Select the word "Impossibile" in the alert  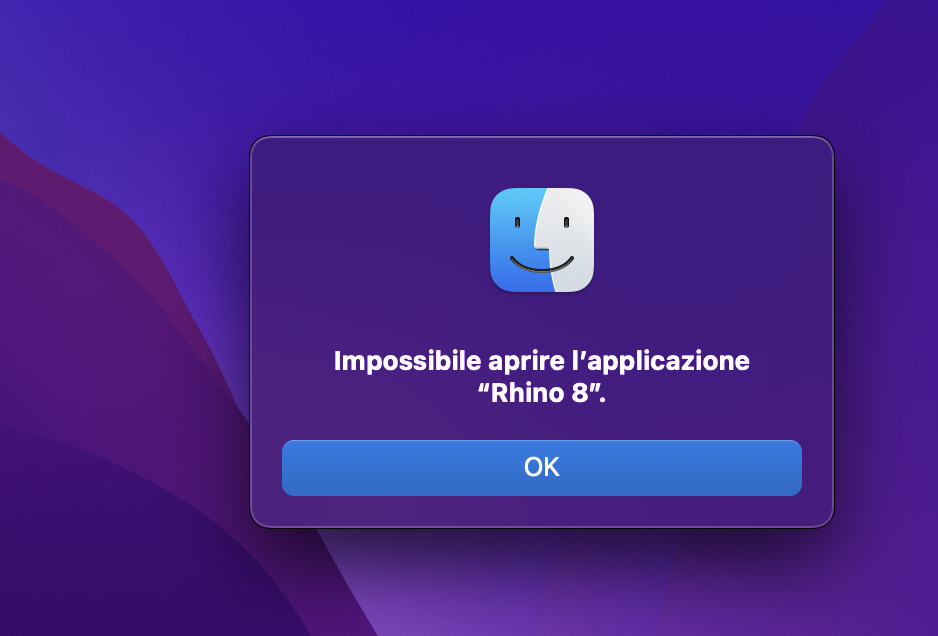[x=408, y=361]
